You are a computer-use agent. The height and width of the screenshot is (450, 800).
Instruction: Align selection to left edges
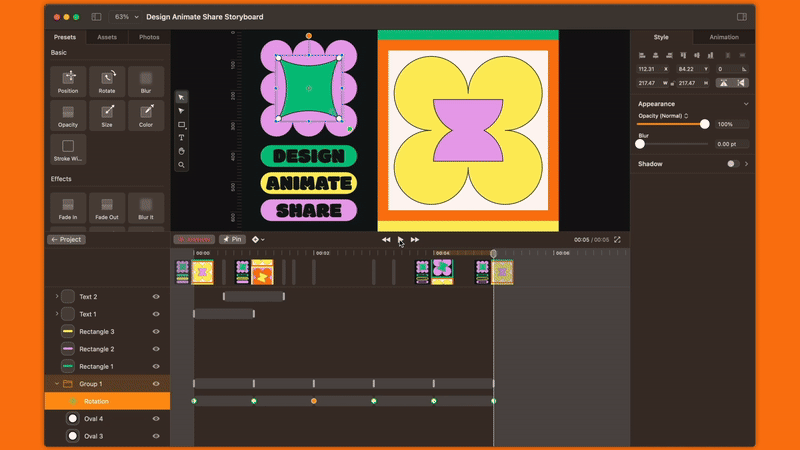[x=642, y=55]
